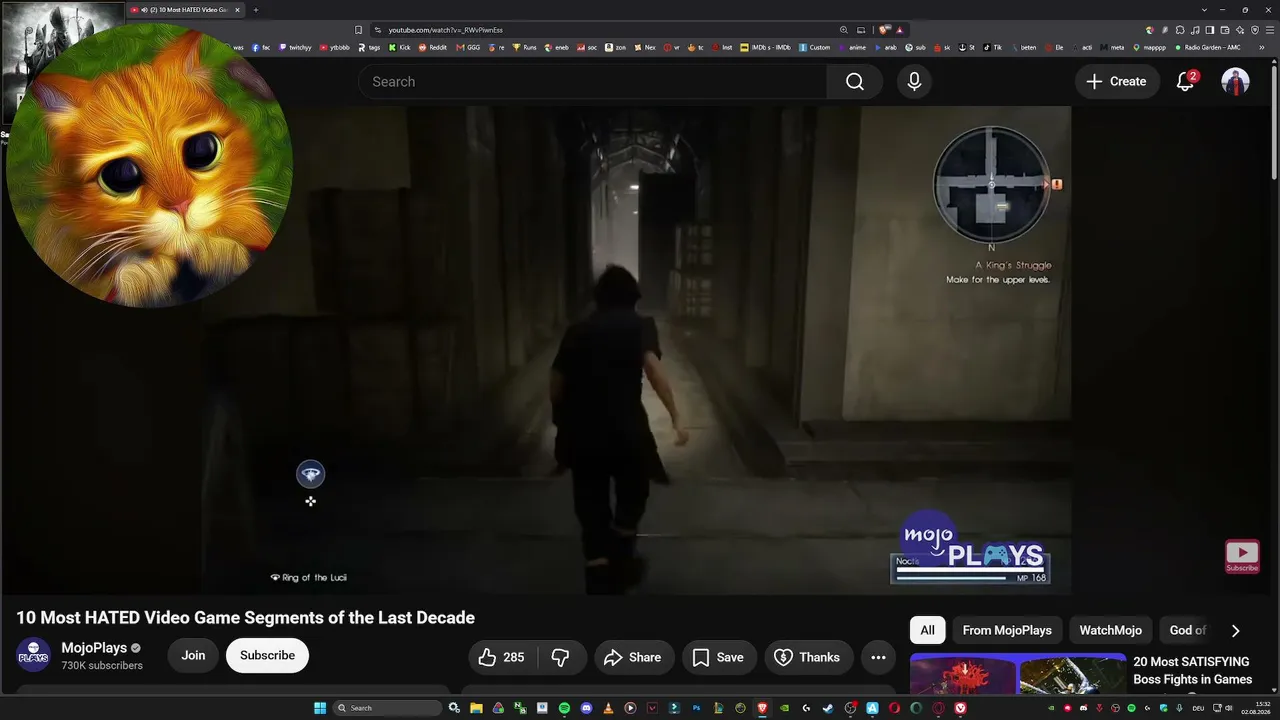
Task: Click the Windows taskbar Search box
Action: tap(387, 708)
